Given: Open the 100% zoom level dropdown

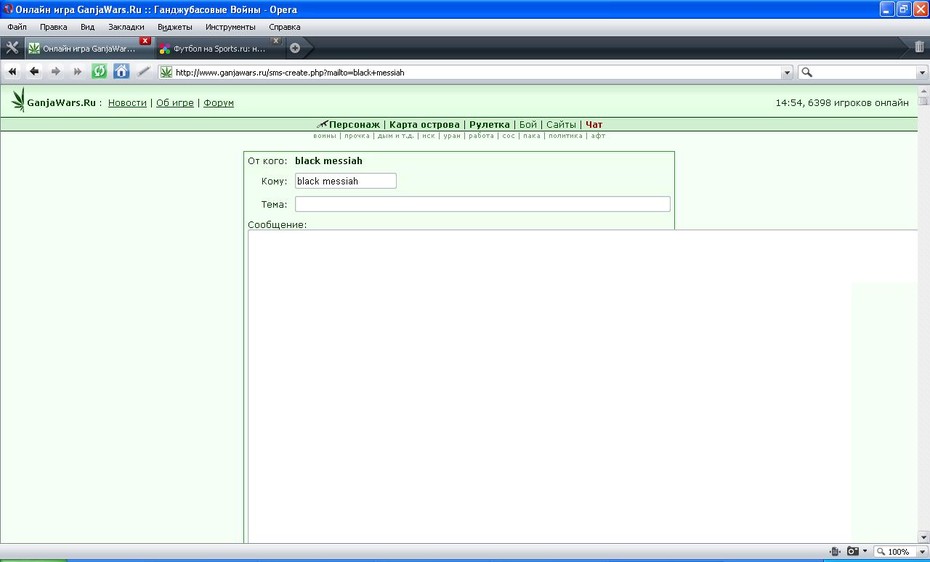Looking at the screenshot, I should tap(922, 552).
